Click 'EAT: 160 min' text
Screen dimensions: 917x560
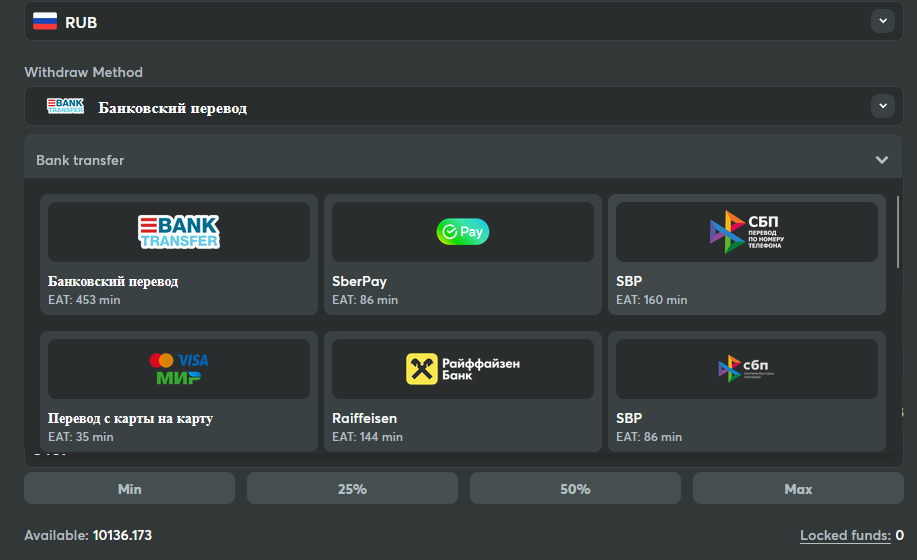tap(651, 300)
